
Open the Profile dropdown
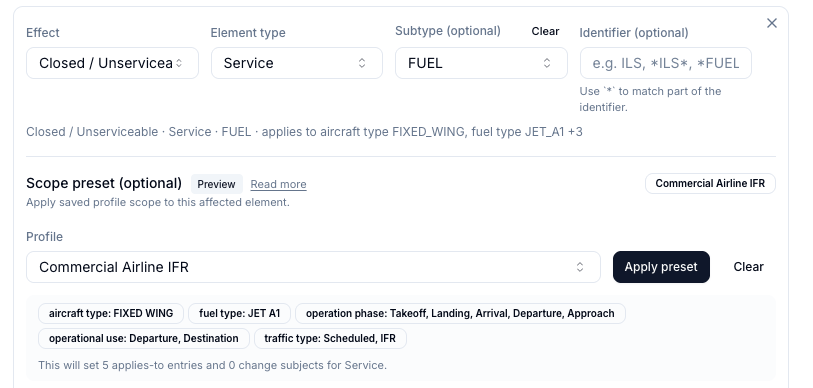point(313,267)
